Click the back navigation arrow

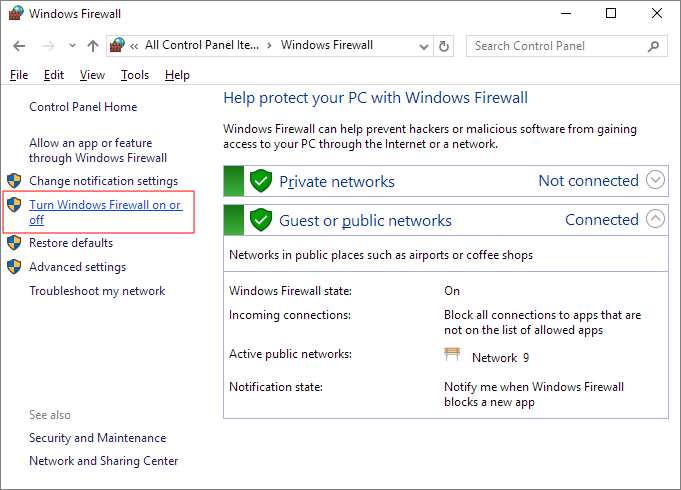[20, 46]
